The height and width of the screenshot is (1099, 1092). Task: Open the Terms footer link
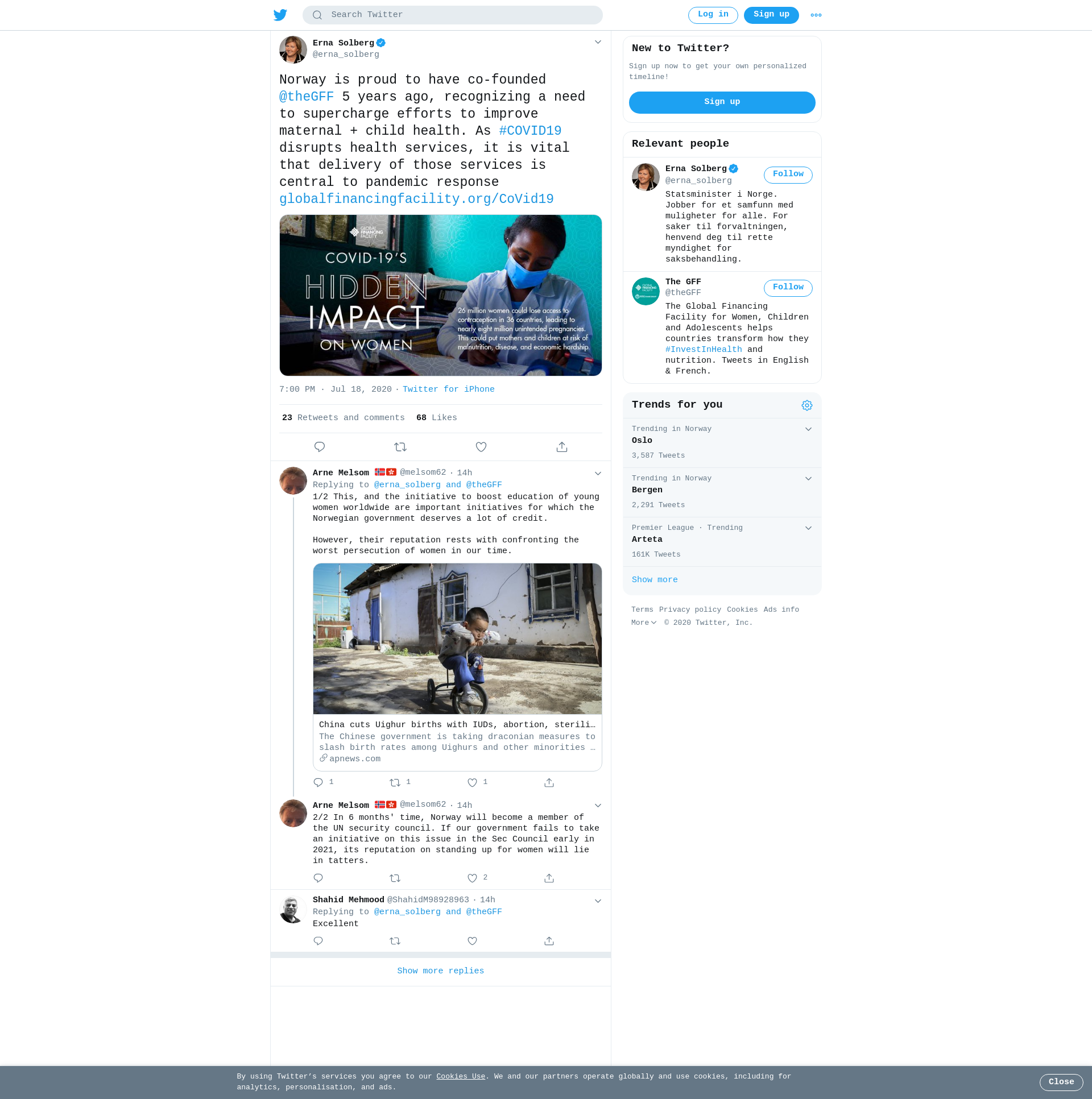click(x=642, y=610)
